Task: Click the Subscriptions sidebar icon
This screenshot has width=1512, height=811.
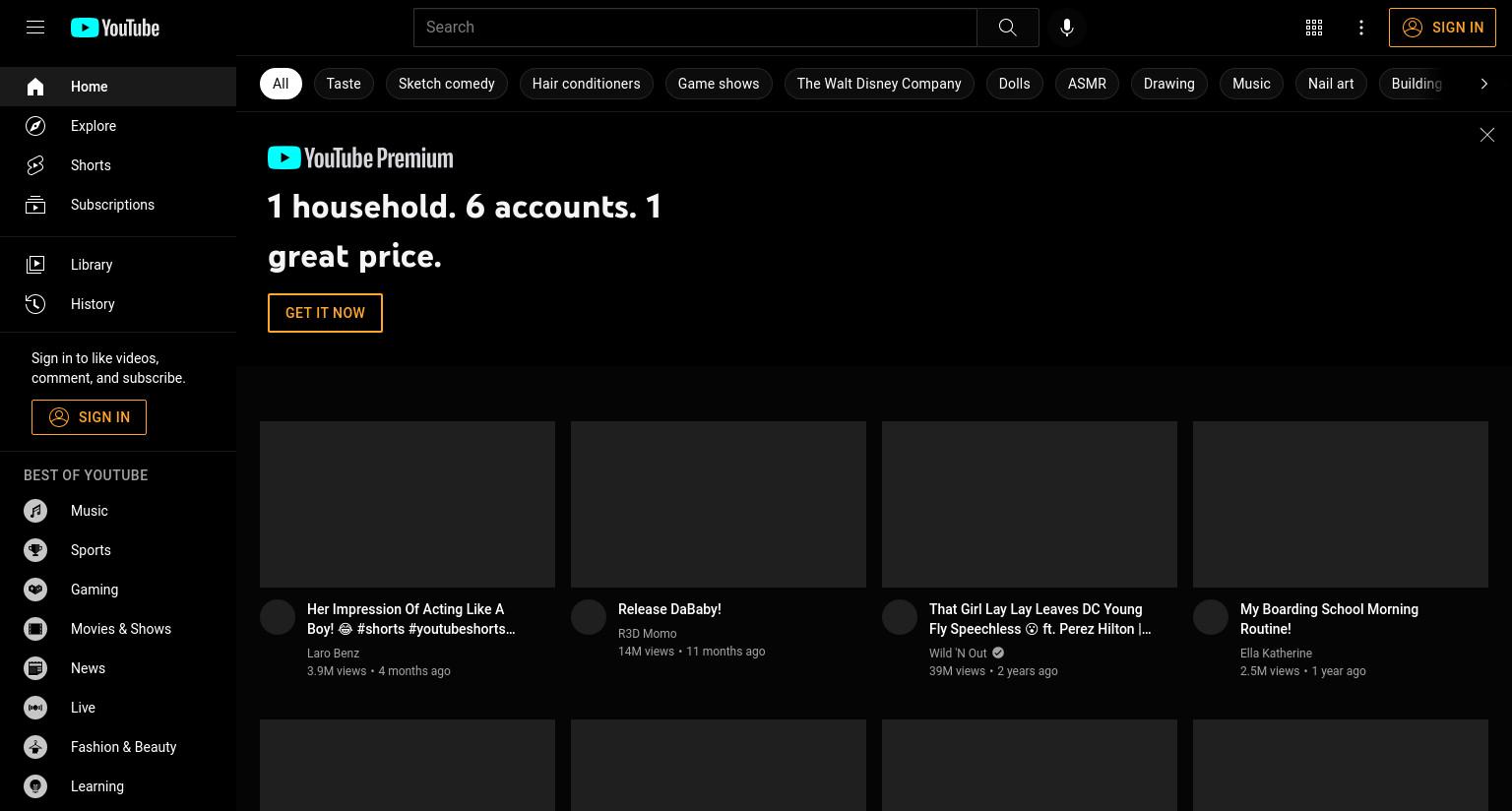Action: (x=35, y=205)
